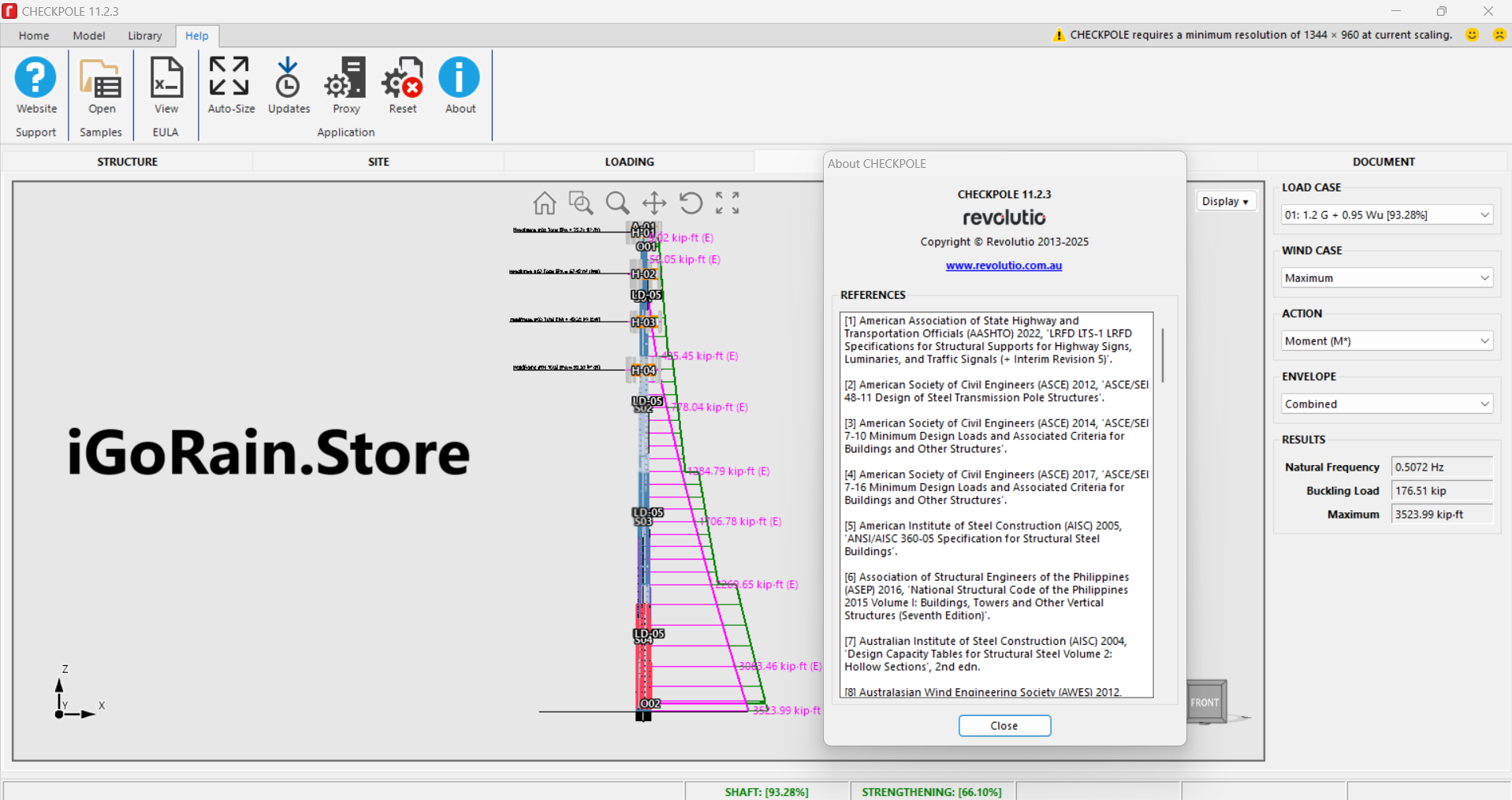Toggle fullscreen view of the model
1512x800 pixels.
pyautogui.click(x=726, y=203)
